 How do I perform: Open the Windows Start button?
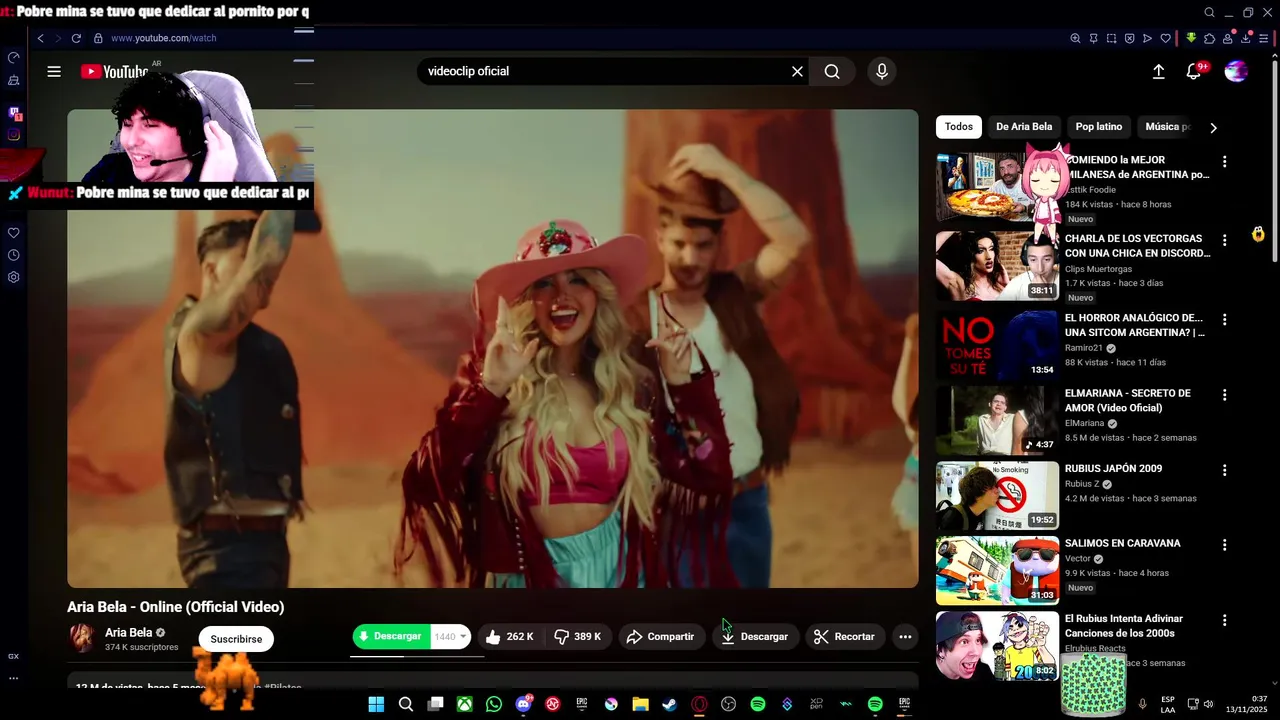click(x=376, y=704)
